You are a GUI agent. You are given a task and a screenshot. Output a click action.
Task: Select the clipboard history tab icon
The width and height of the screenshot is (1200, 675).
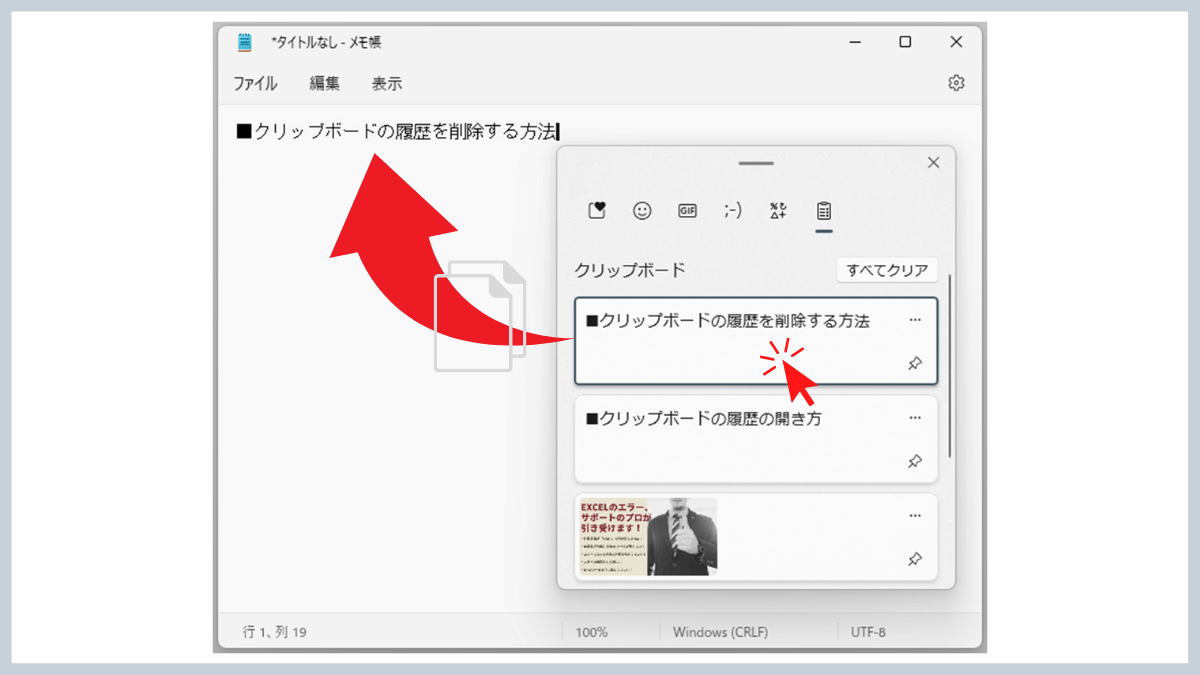point(824,210)
